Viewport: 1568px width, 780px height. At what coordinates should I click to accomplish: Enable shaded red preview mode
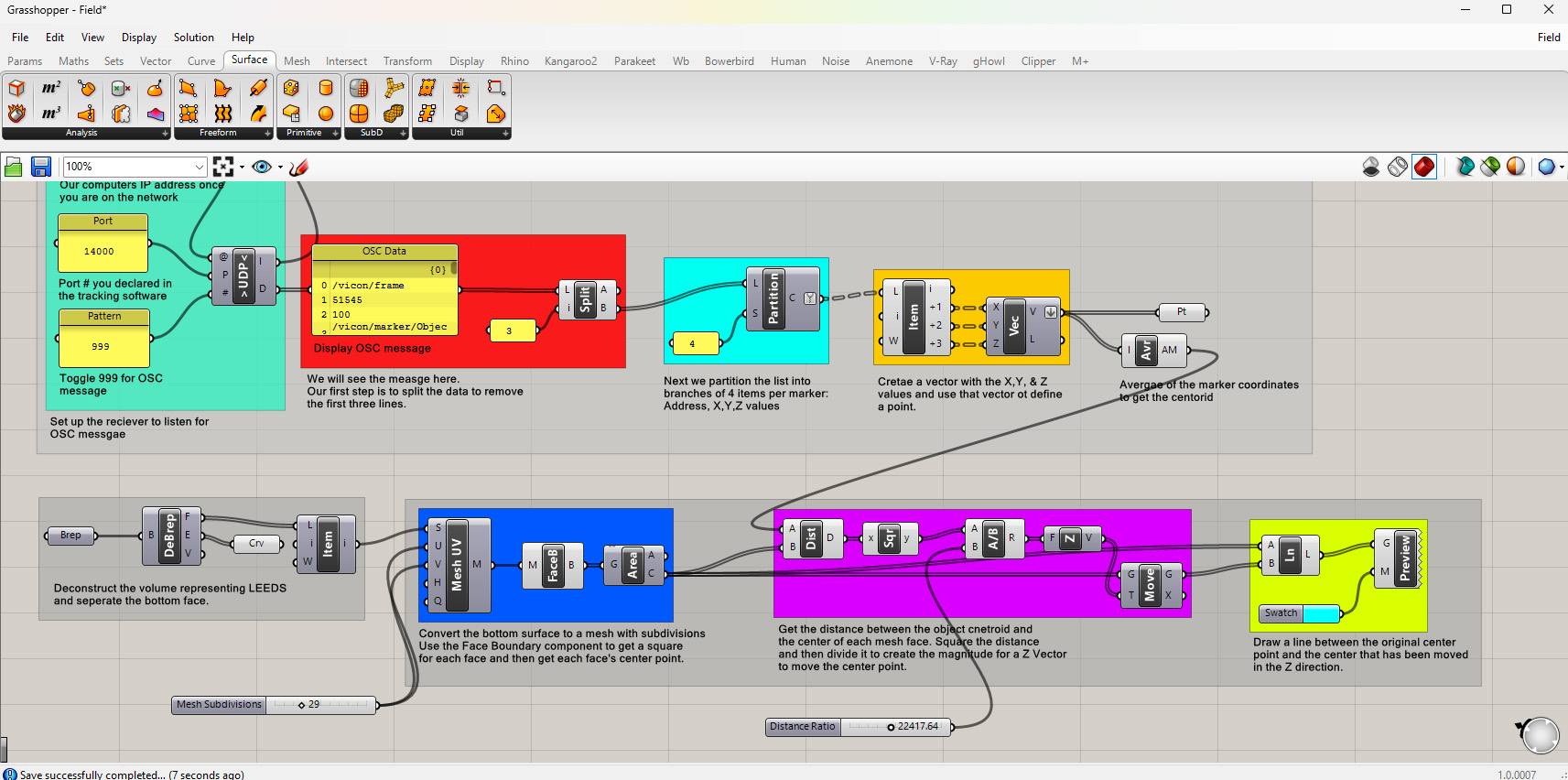click(x=1424, y=167)
